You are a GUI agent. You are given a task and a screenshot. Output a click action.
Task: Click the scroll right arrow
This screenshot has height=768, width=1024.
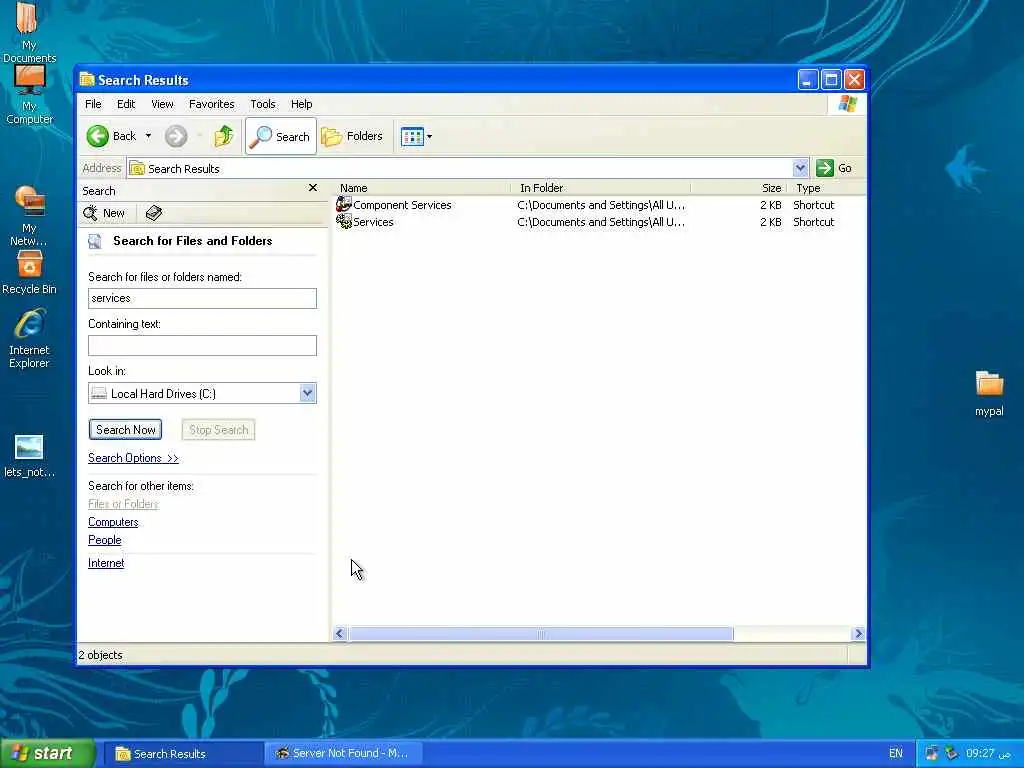tap(858, 634)
